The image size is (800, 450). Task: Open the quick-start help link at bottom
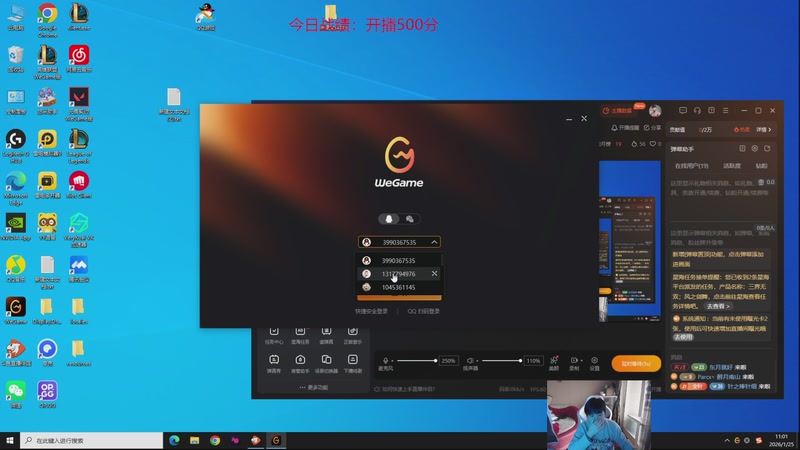pyautogui.click(x=404, y=389)
